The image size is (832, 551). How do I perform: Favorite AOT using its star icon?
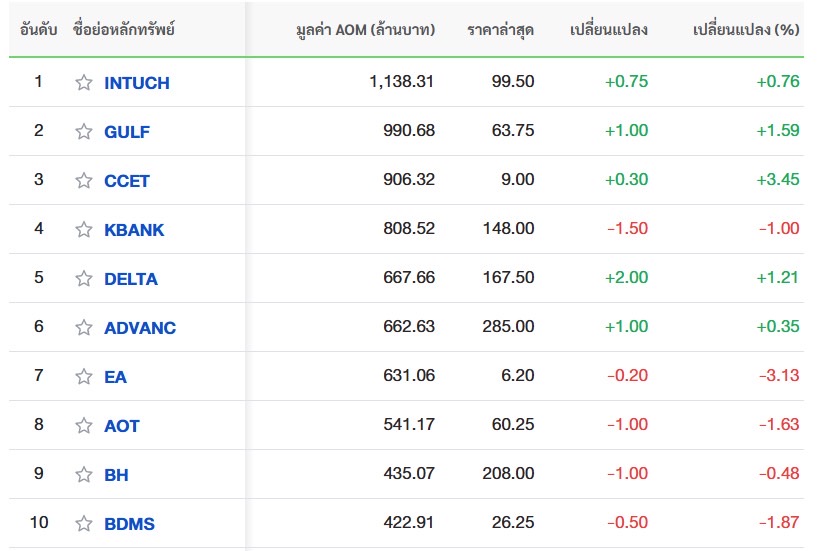[84, 426]
